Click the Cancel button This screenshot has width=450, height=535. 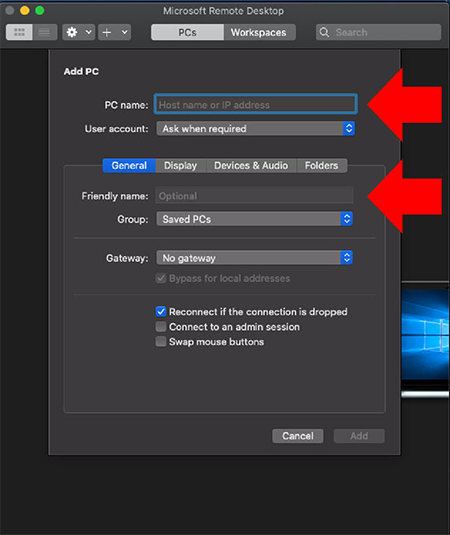click(x=298, y=436)
